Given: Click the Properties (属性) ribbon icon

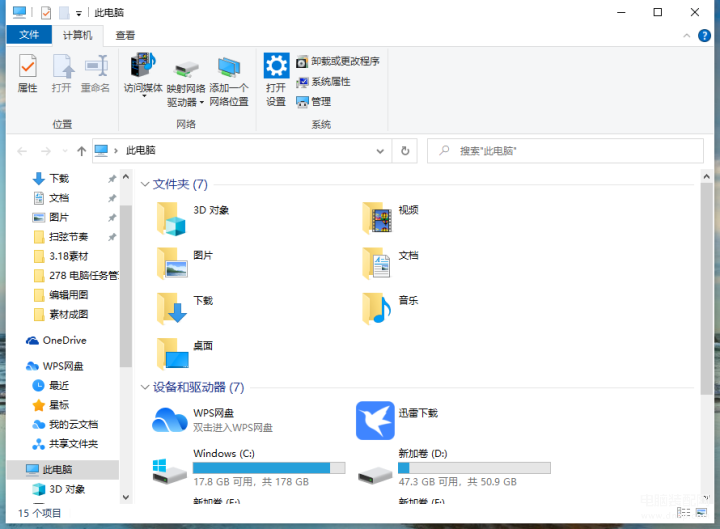Looking at the screenshot, I should click(x=28, y=73).
